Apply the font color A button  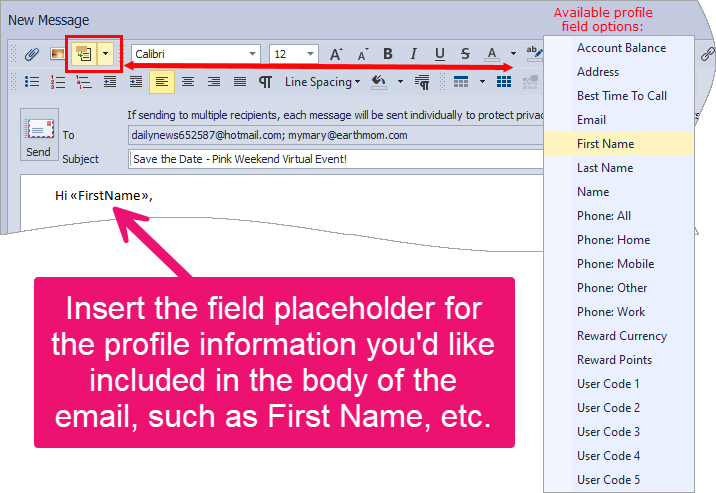click(492, 54)
